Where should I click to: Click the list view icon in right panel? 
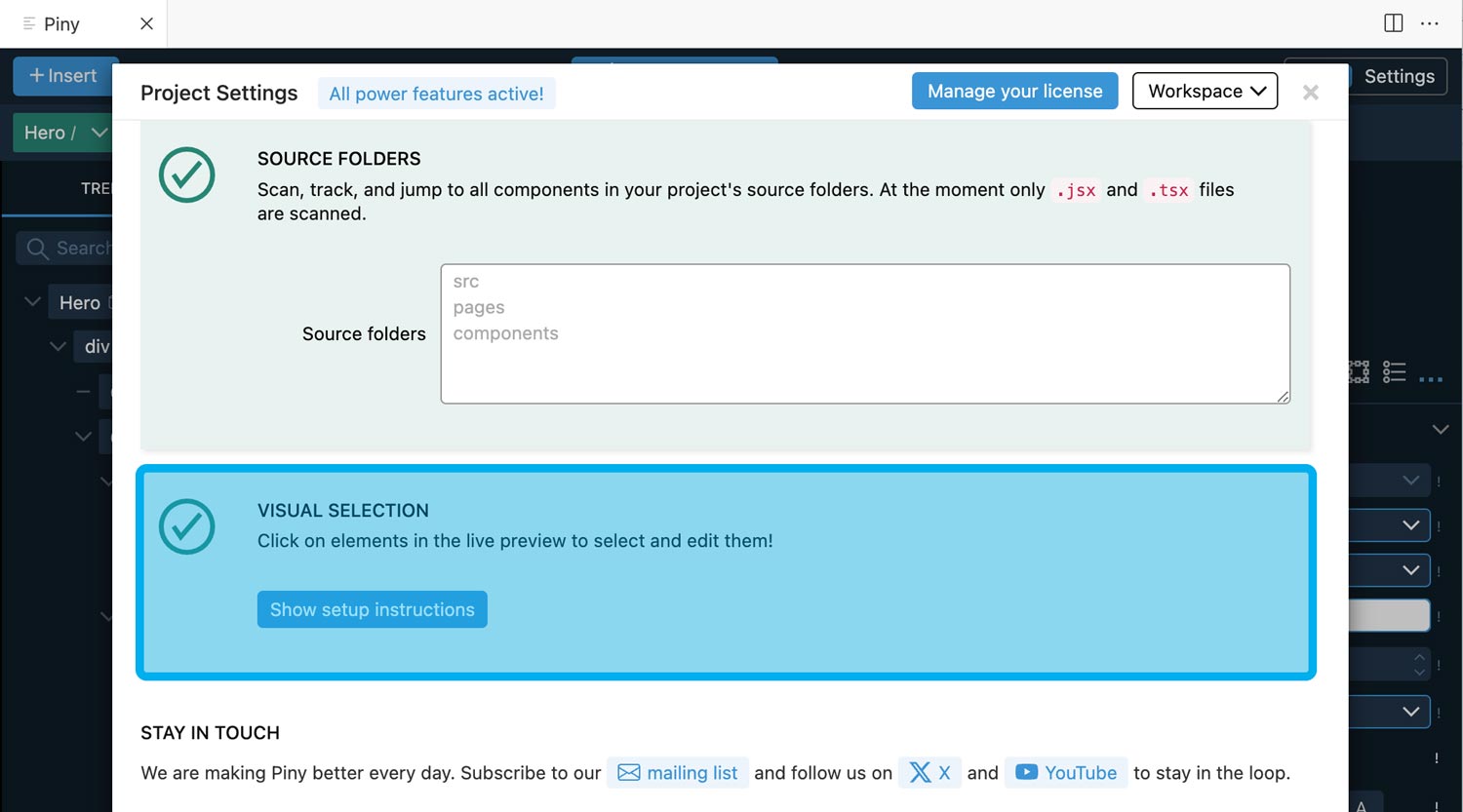pos(1395,371)
